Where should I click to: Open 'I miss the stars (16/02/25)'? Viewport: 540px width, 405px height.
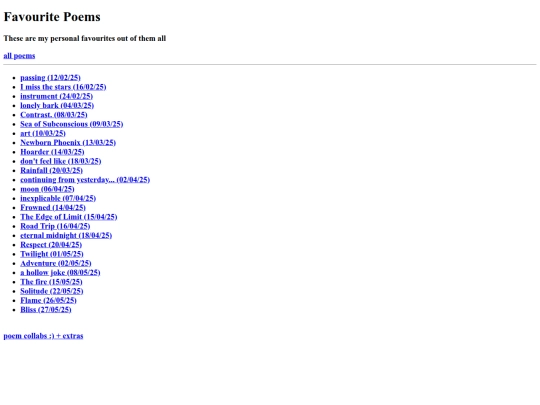point(63,87)
